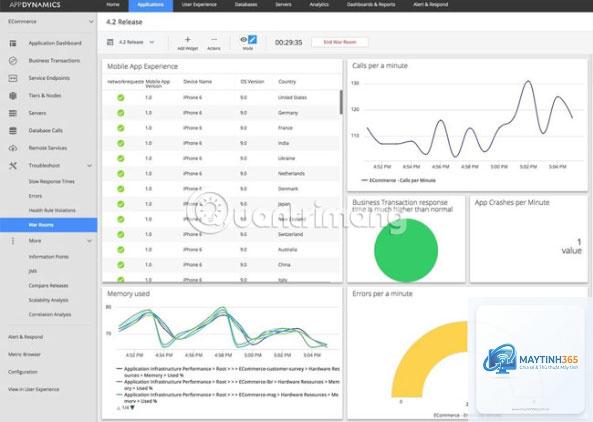
Task: Click green status icon in Switzerland row
Action: (121, 234)
